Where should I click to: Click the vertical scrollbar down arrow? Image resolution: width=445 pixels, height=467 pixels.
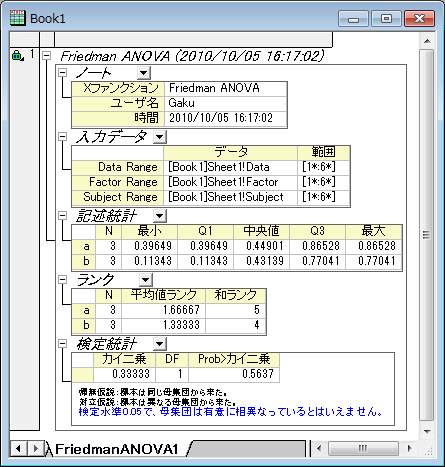[427, 431]
